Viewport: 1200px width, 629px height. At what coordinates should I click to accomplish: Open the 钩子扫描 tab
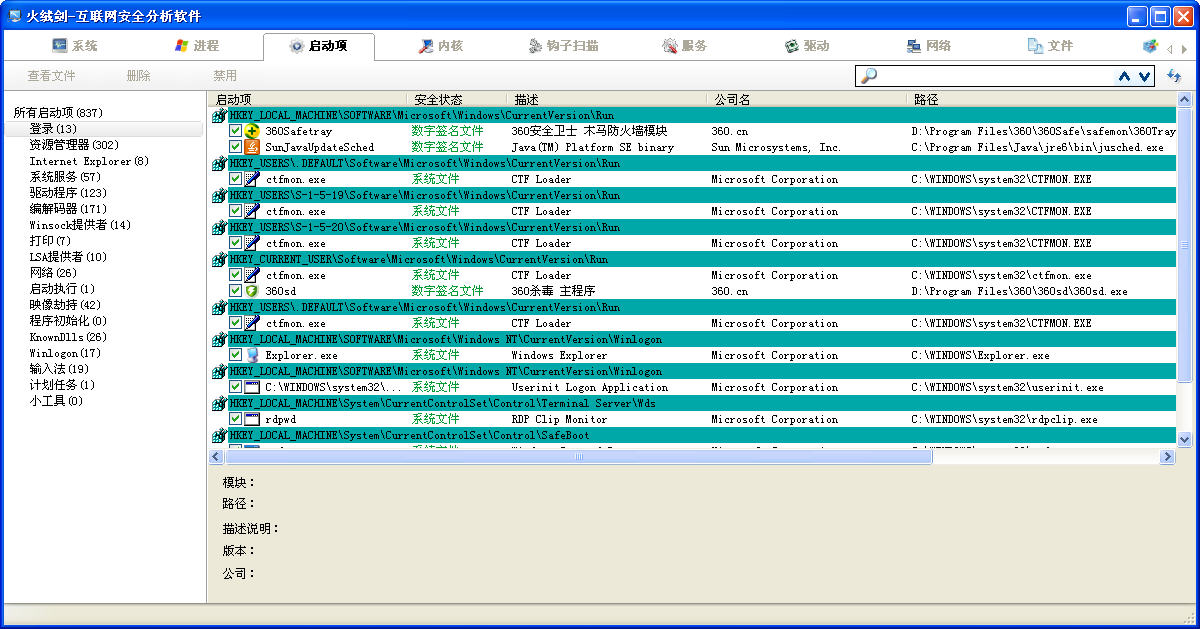563,46
